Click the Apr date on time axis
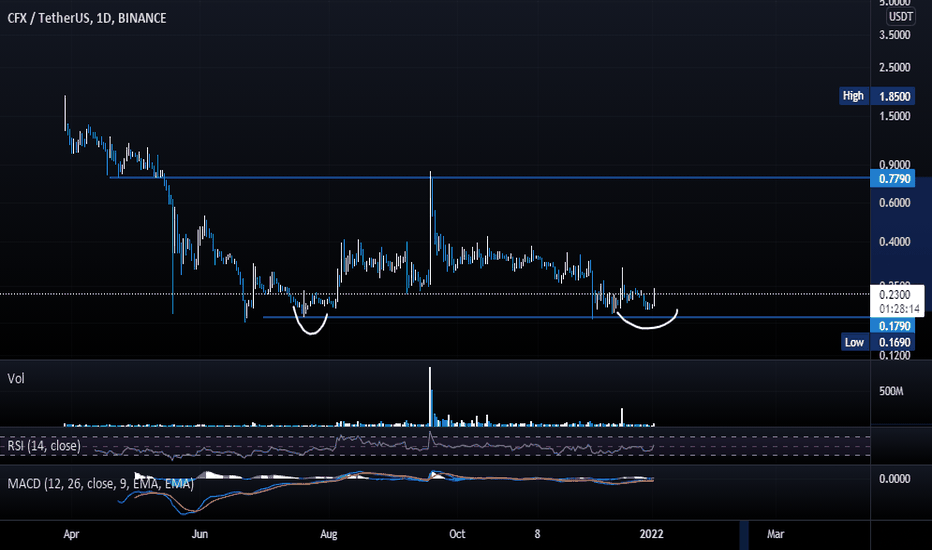Image resolution: width=932 pixels, height=550 pixels. click(71, 534)
